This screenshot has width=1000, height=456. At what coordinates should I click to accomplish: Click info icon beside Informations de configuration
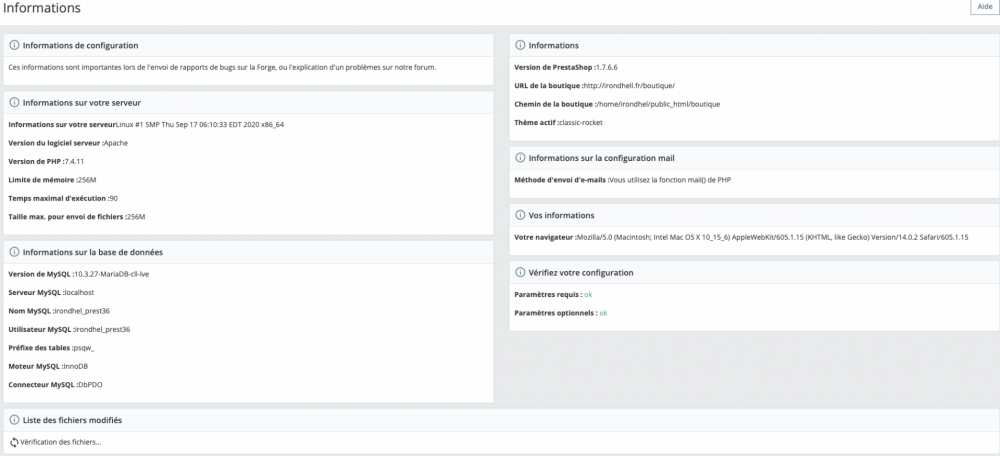[14, 45]
